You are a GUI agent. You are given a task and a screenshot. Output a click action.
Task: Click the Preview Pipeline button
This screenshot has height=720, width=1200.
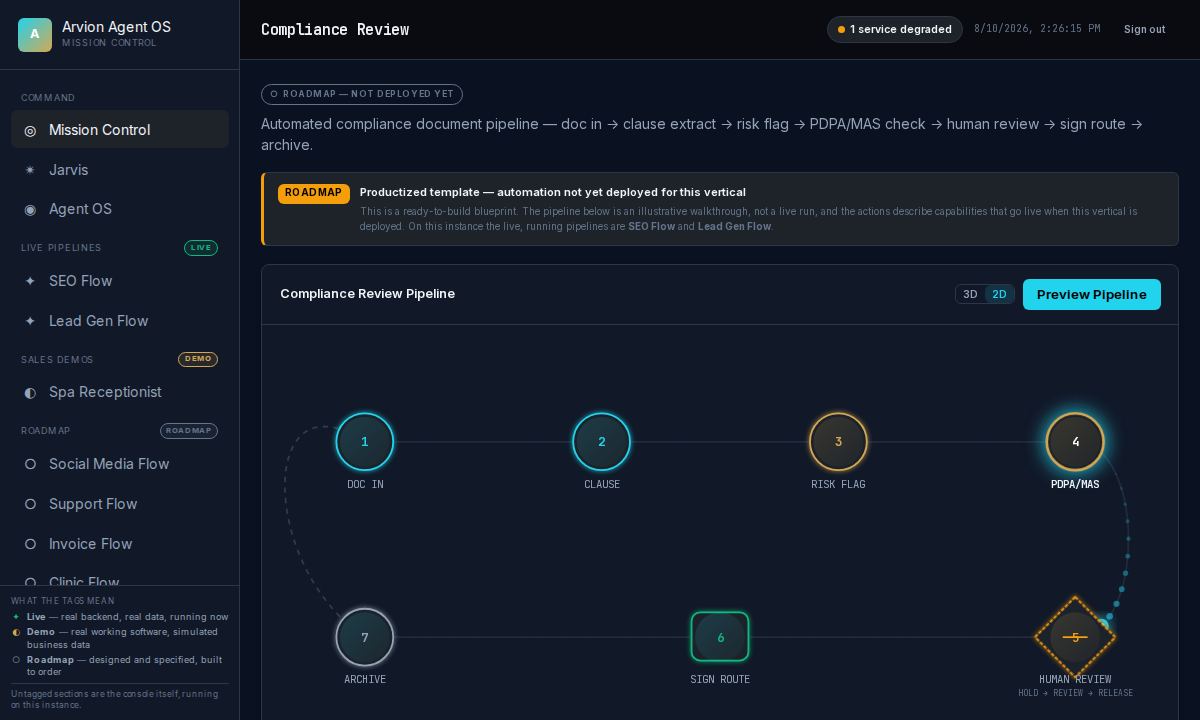point(1092,294)
